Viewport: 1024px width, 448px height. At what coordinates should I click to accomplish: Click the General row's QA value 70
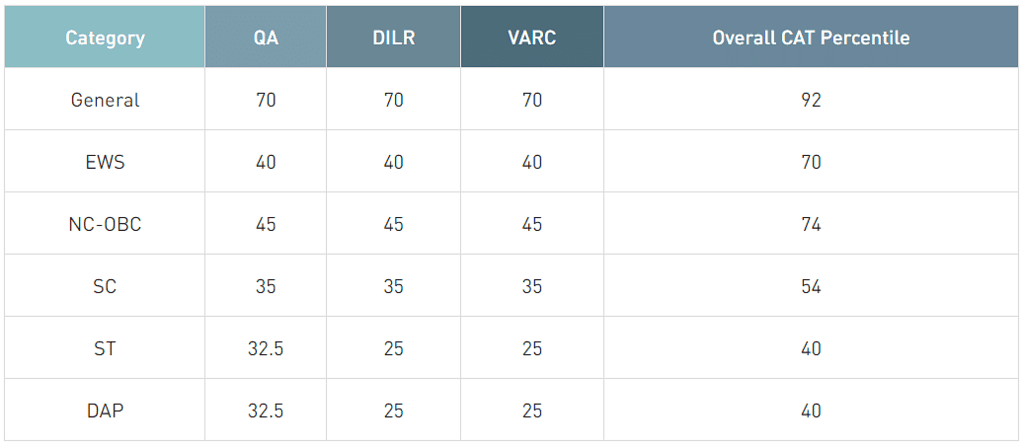point(265,100)
